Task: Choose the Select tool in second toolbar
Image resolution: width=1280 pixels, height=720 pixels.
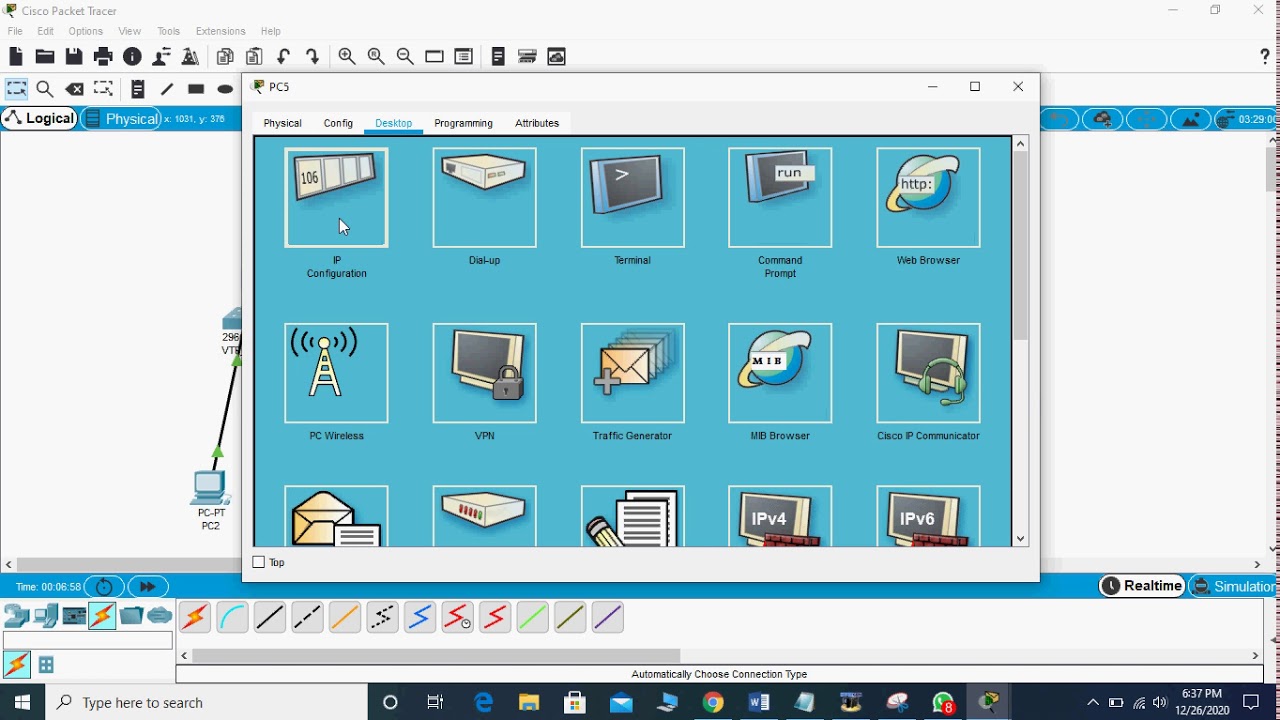Action: 16,89
